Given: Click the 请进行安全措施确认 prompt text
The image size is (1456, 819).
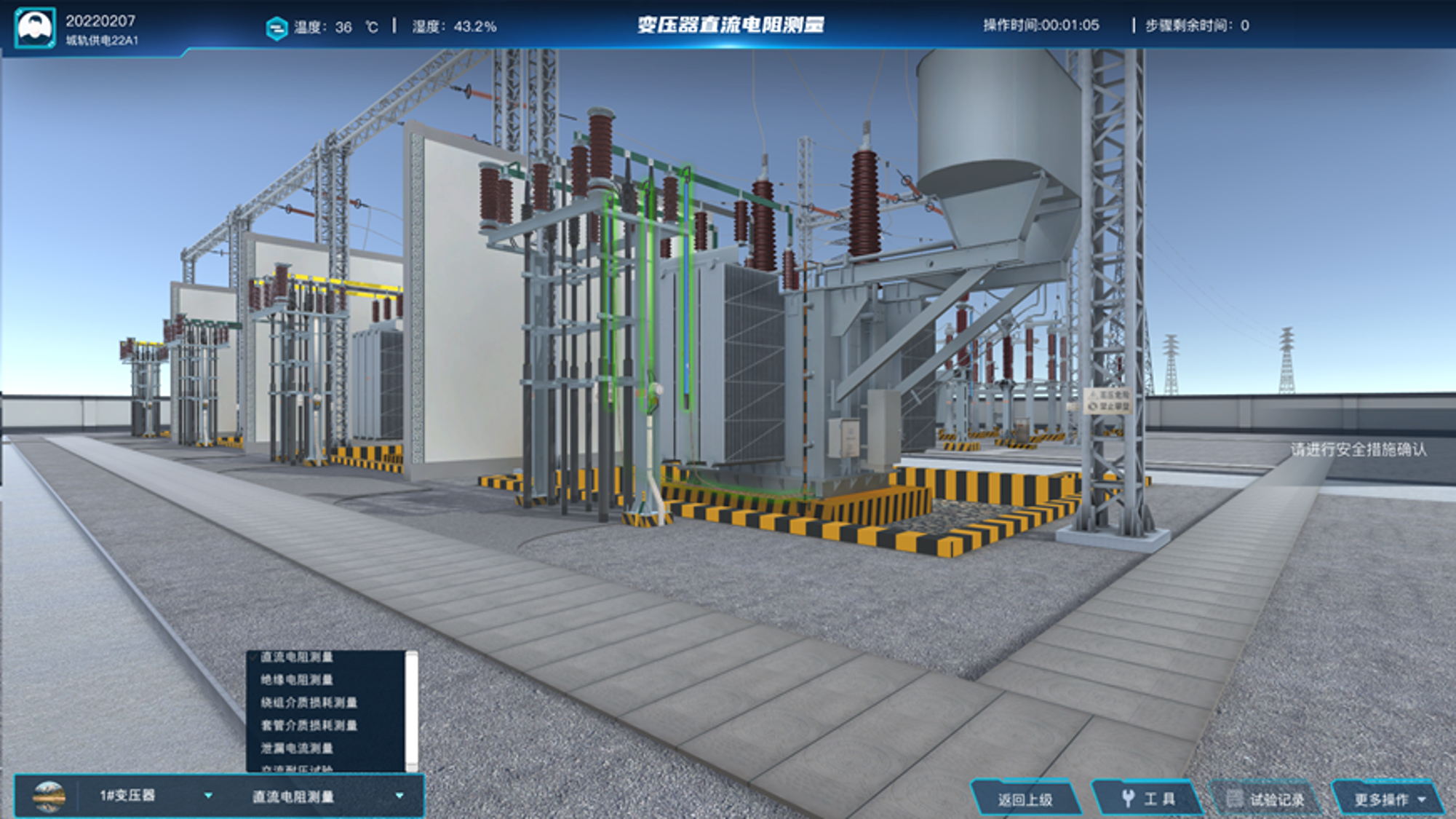Looking at the screenshot, I should (1358, 449).
